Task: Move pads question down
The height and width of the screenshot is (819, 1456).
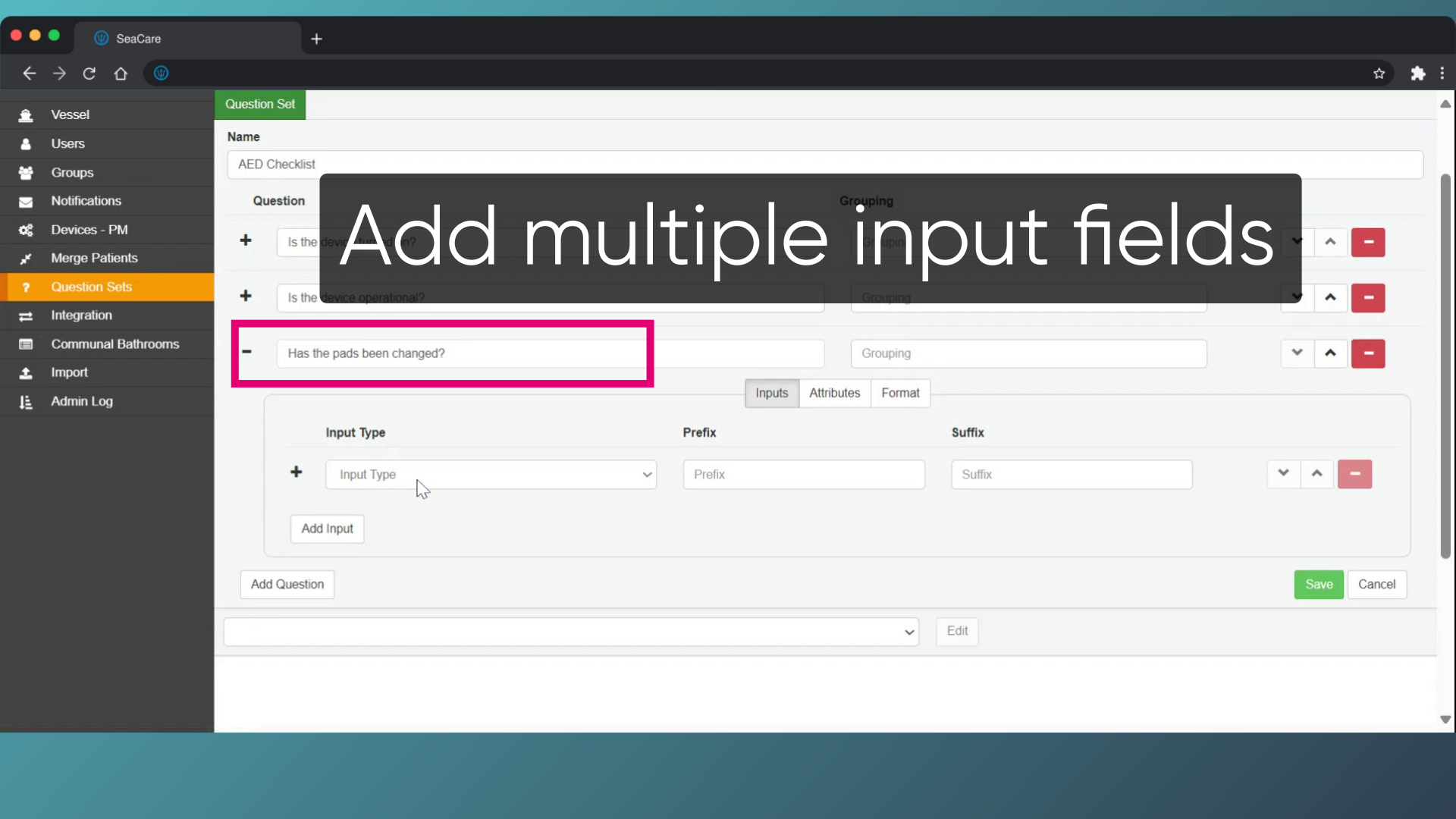Action: (x=1298, y=353)
